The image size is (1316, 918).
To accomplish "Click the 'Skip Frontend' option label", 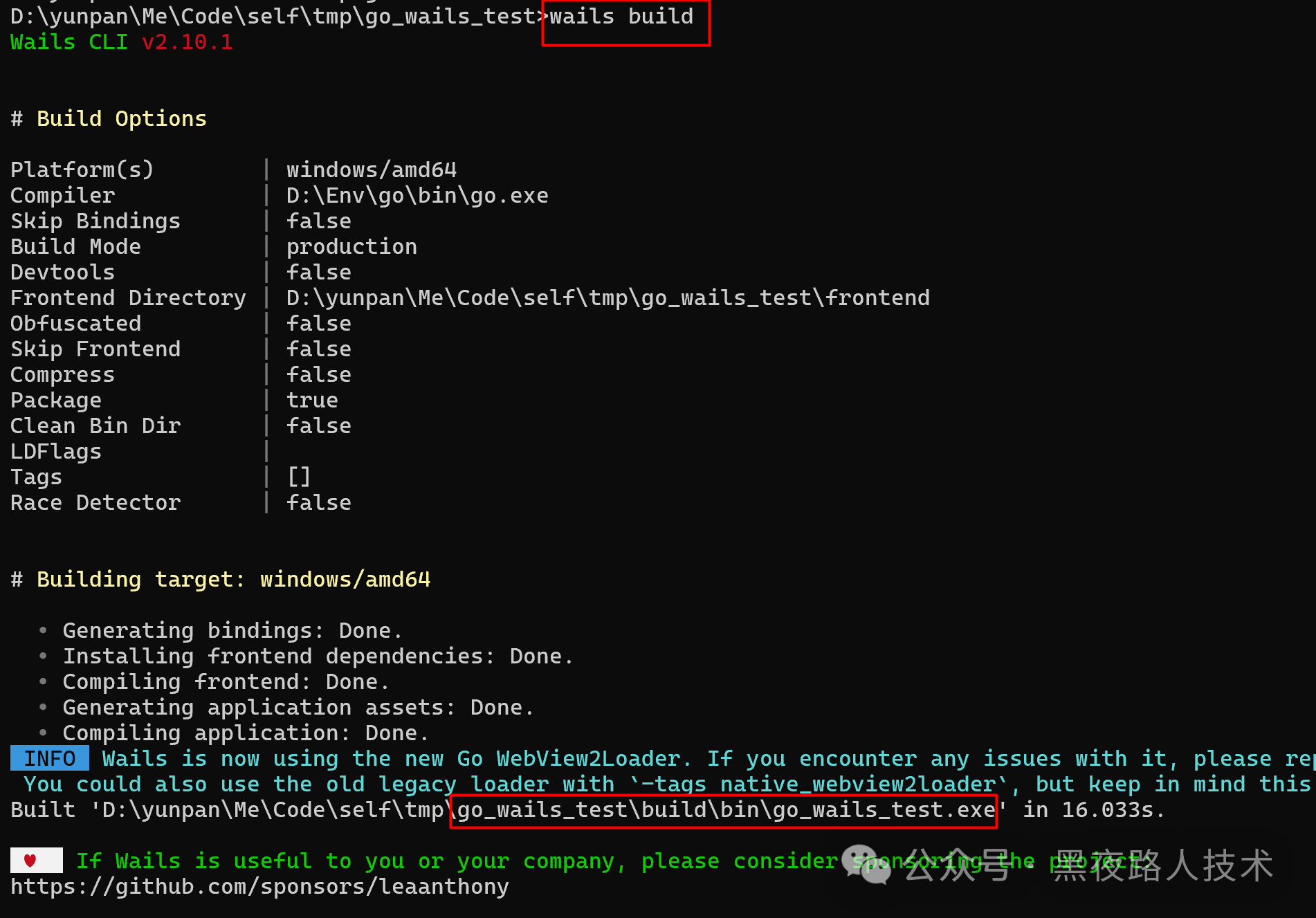I will pyautogui.click(x=95, y=349).
